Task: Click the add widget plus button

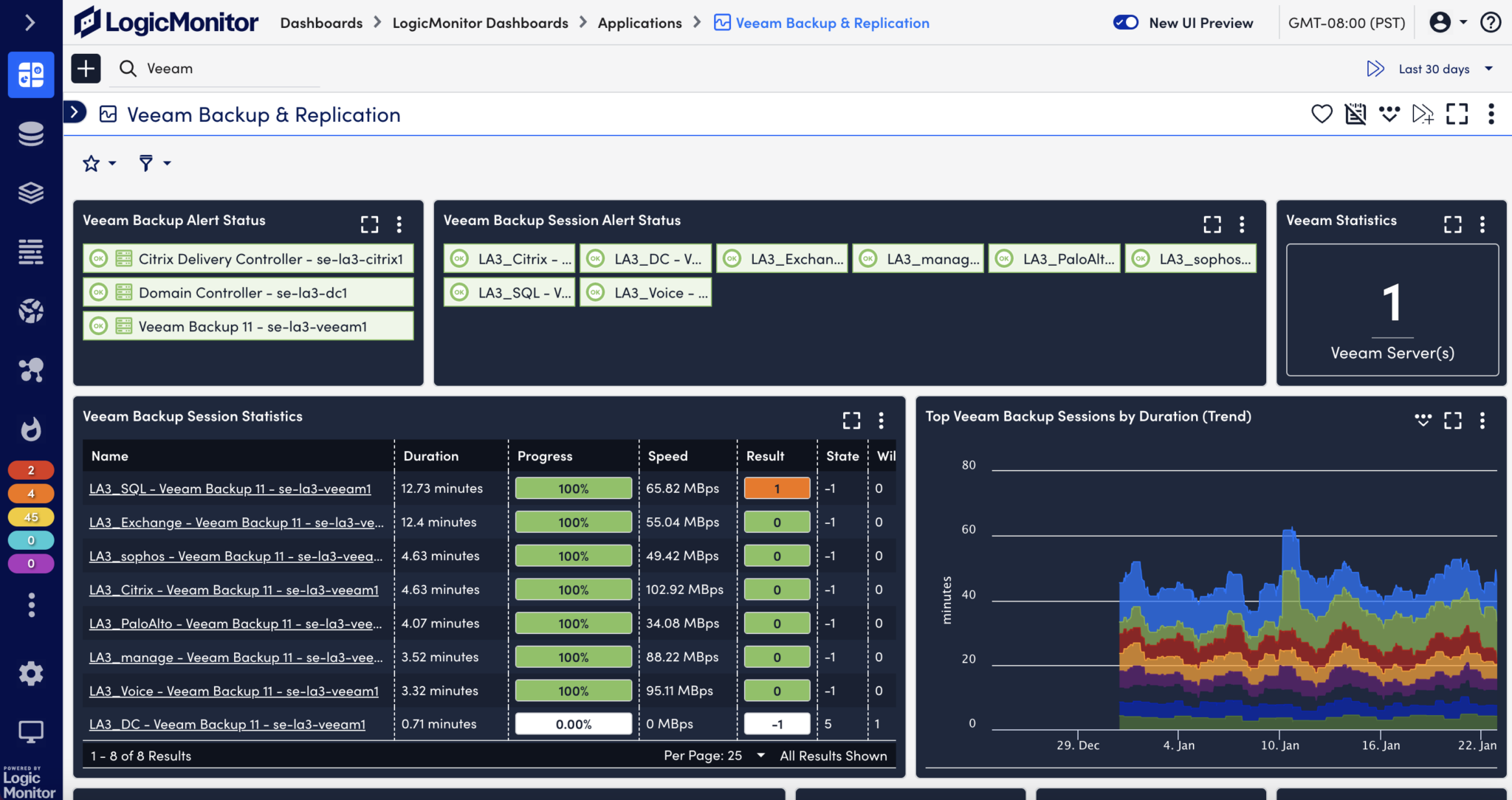Action: [86, 68]
